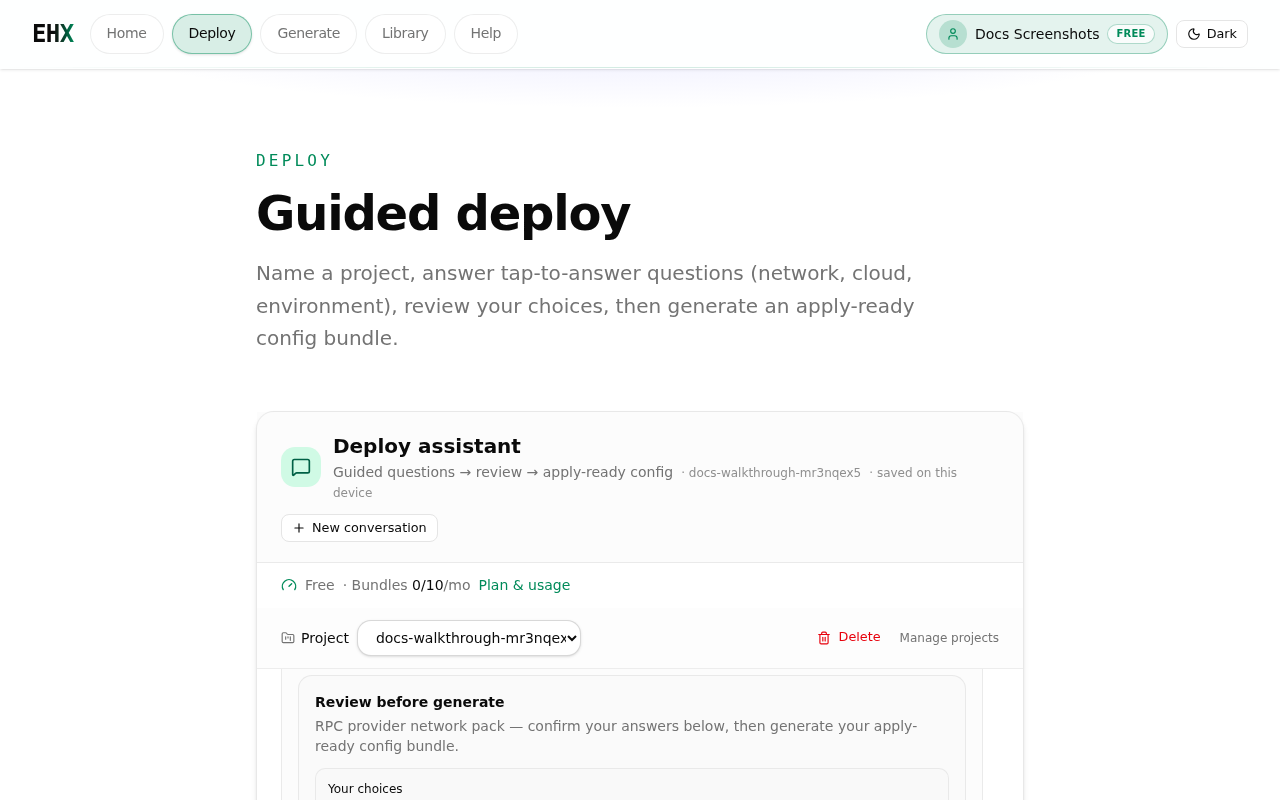Open the Help tab
This screenshot has height=800, width=1280.
(486, 34)
